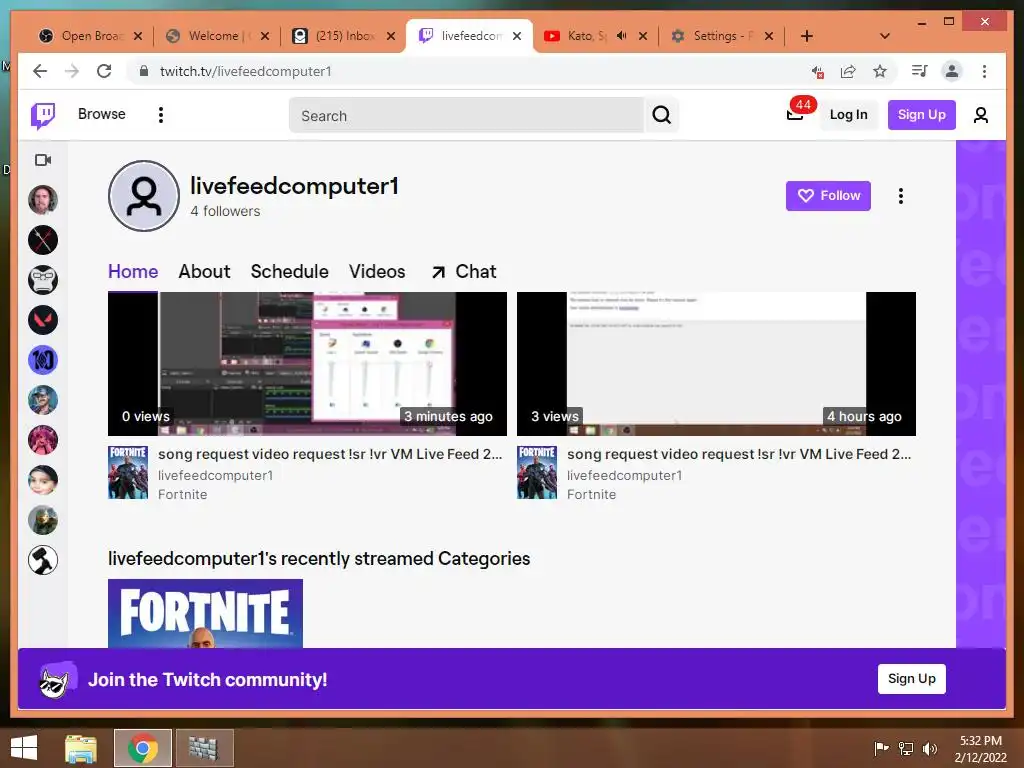
Task: Play the video streamed 4 hours ago
Action: pyautogui.click(x=716, y=364)
